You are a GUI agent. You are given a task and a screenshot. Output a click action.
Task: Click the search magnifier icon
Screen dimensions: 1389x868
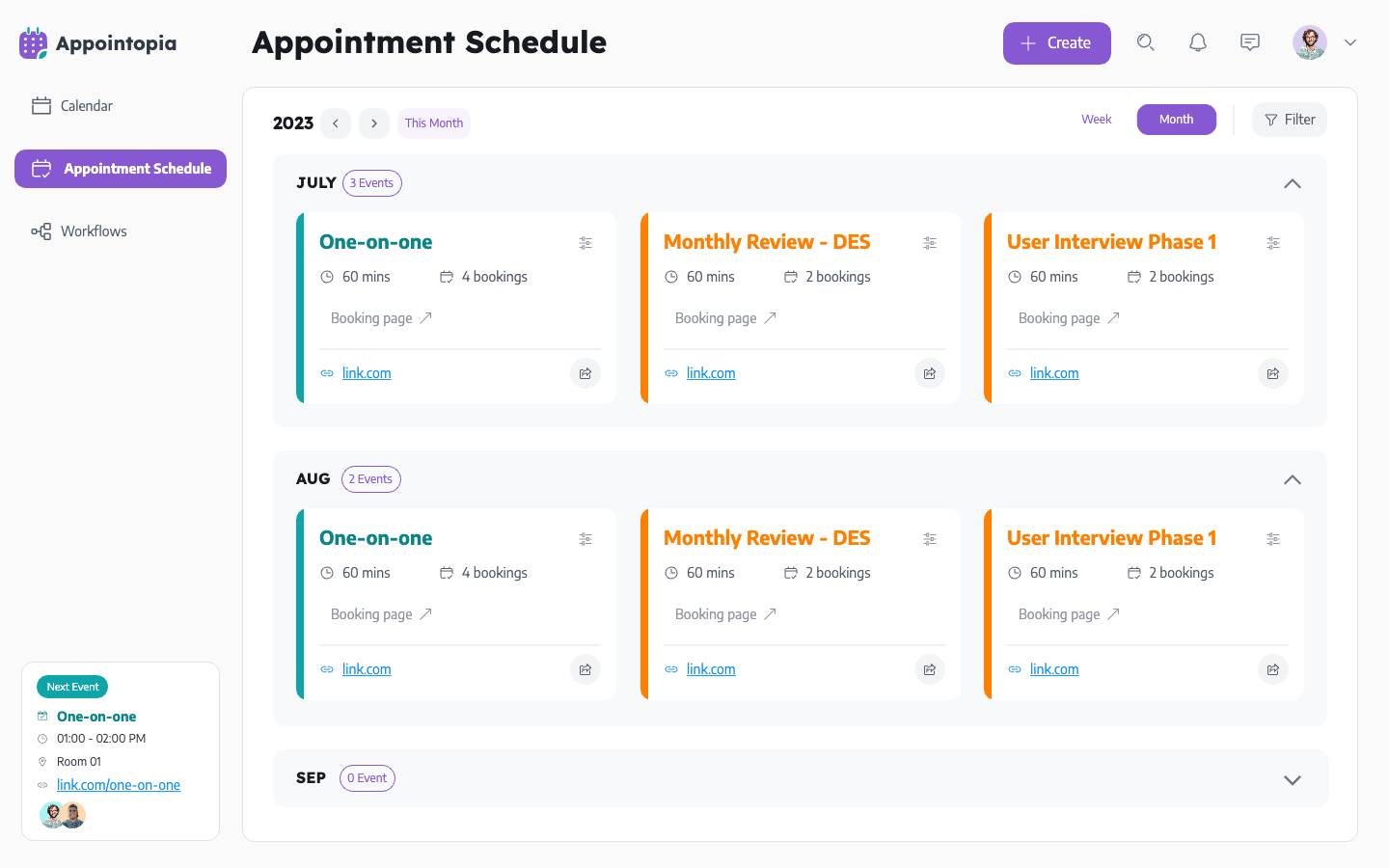[1145, 42]
